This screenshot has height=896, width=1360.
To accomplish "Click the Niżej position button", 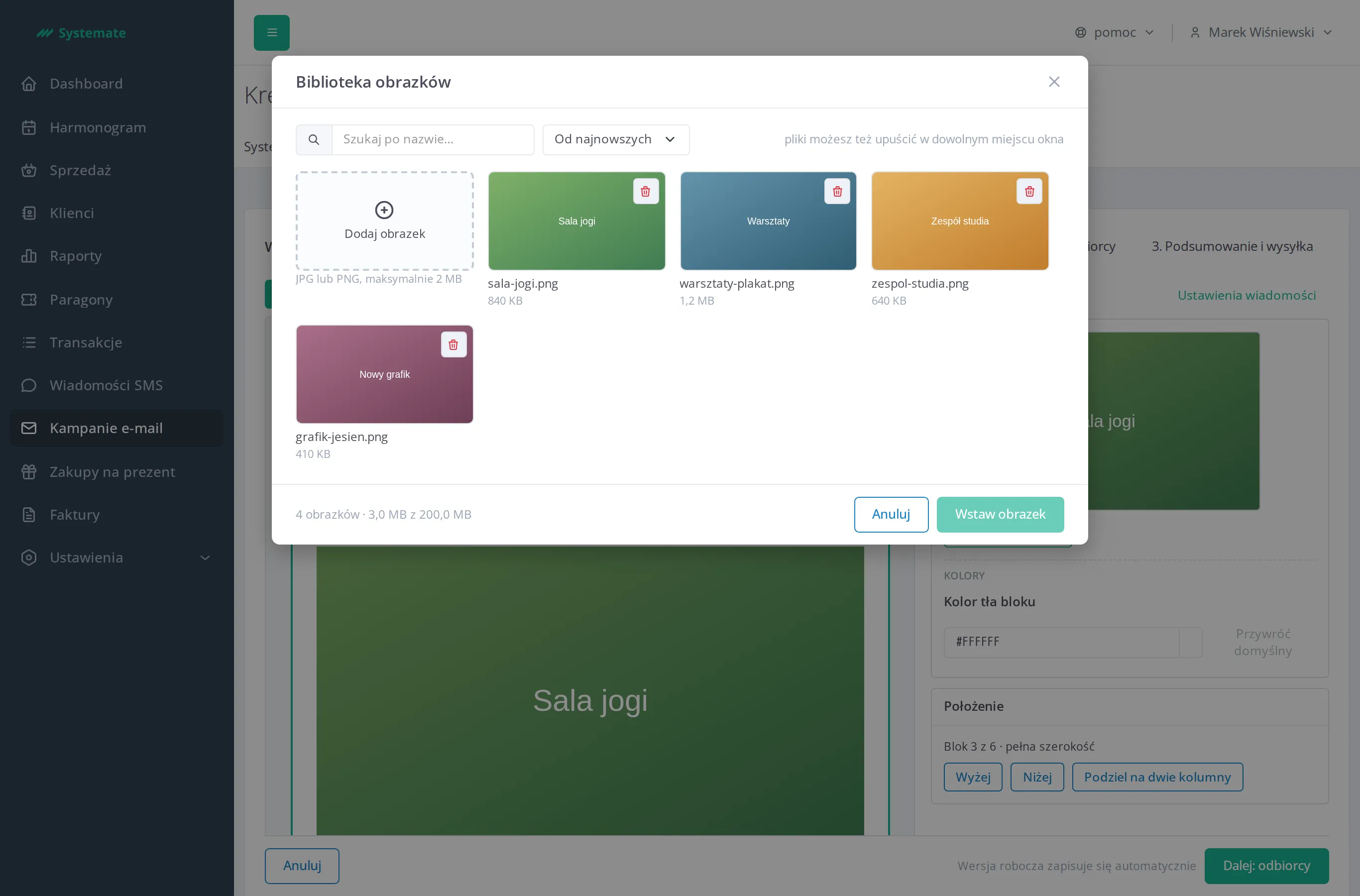I will coord(1036,777).
